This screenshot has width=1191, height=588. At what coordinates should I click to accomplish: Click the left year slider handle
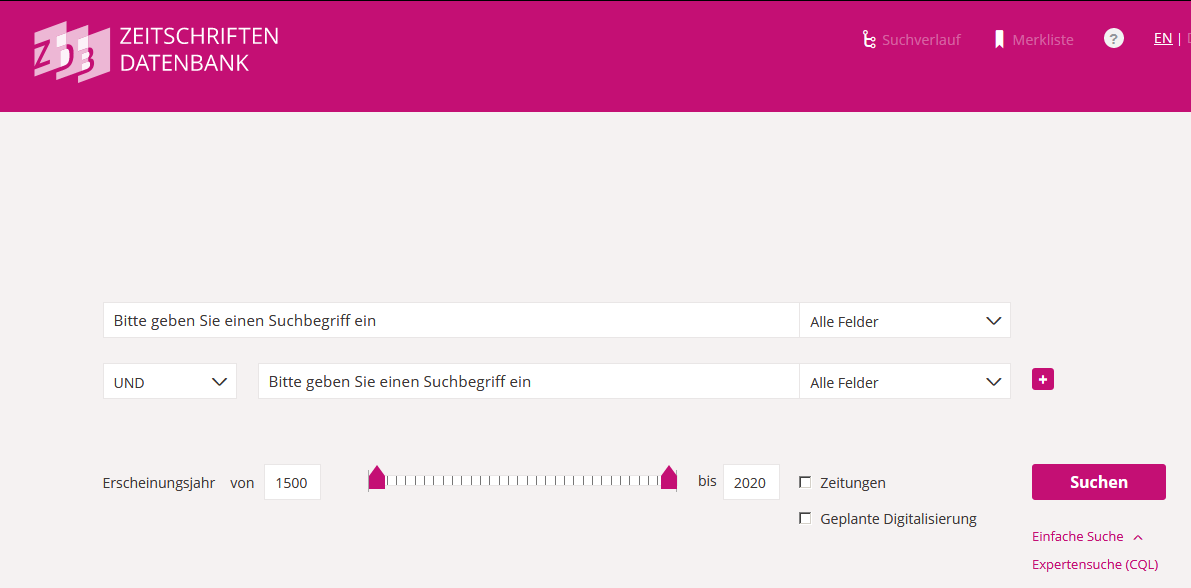coord(377,478)
